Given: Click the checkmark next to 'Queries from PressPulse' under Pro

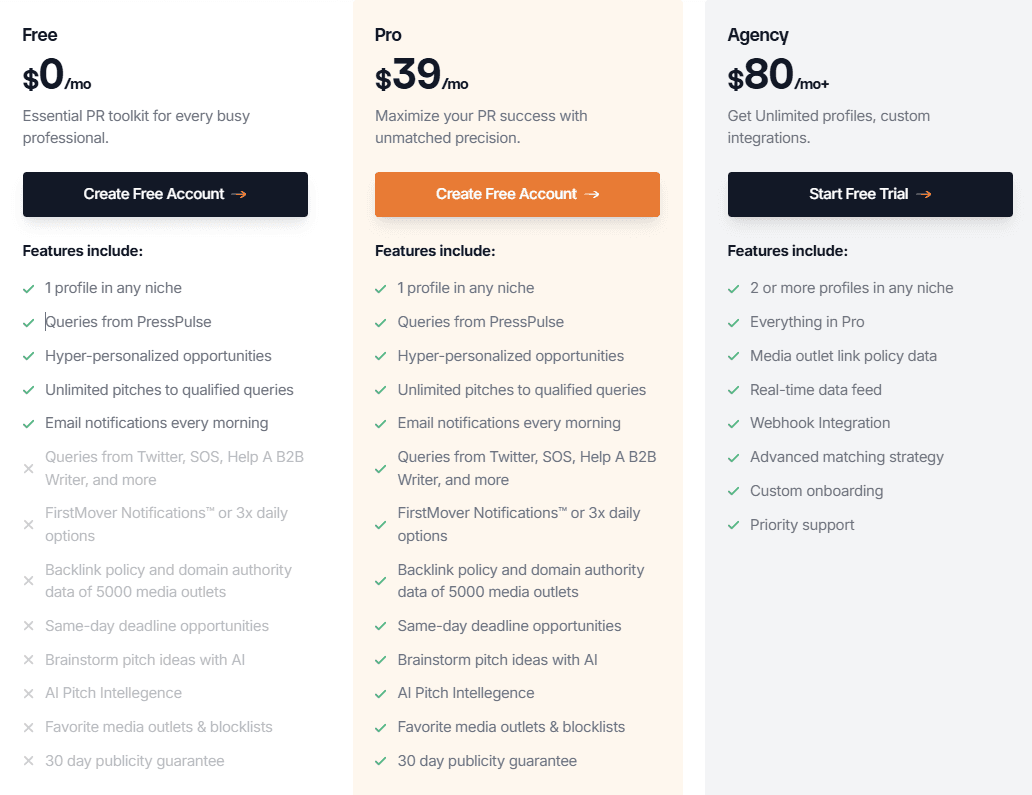Looking at the screenshot, I should click(x=380, y=321).
